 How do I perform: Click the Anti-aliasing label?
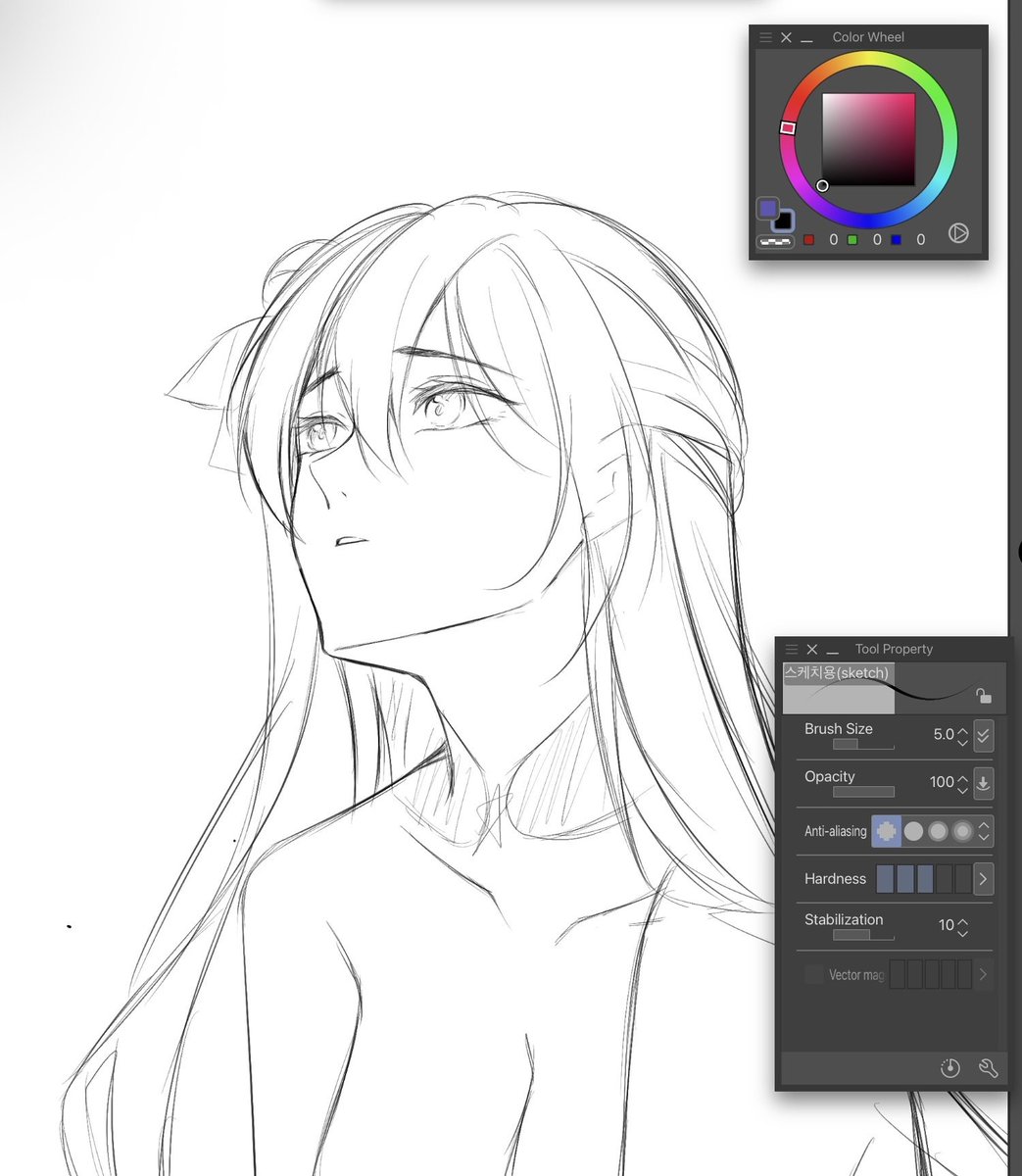[x=835, y=831]
